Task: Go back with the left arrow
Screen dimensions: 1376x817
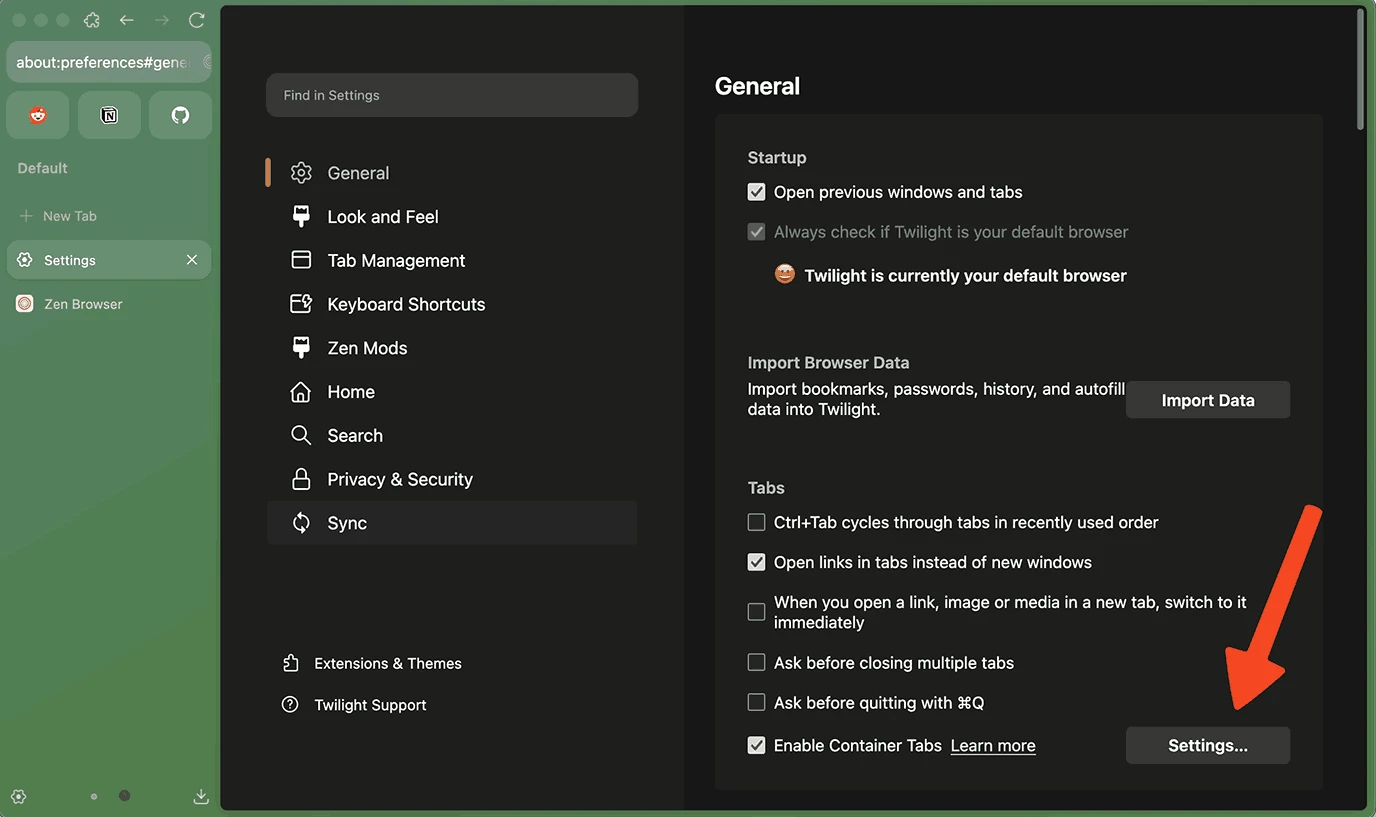Action: tap(126, 20)
